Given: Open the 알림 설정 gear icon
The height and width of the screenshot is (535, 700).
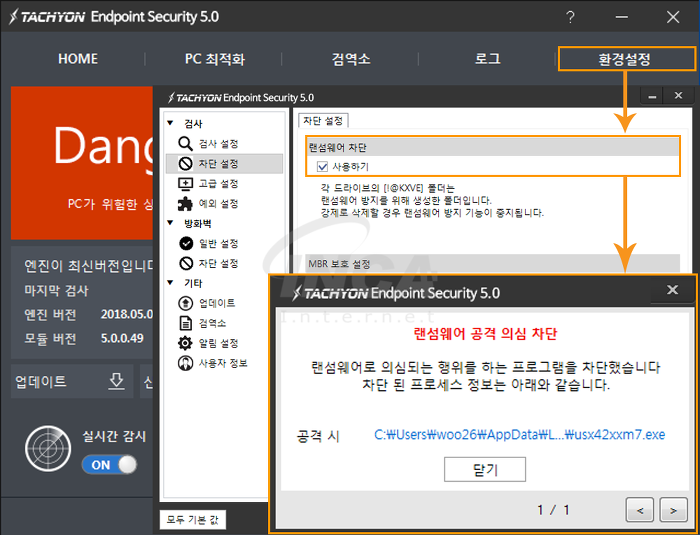Looking at the screenshot, I should (x=185, y=343).
